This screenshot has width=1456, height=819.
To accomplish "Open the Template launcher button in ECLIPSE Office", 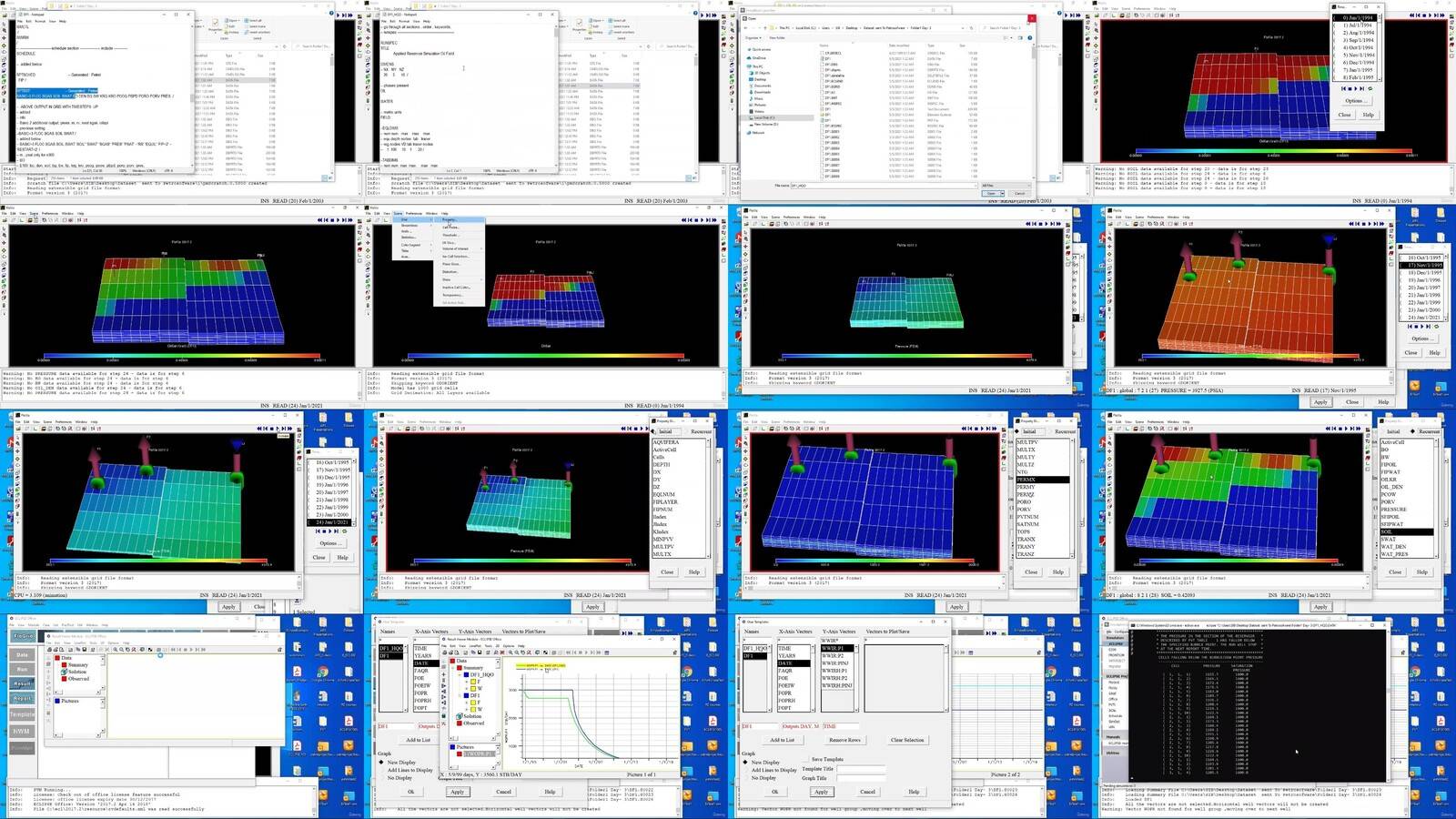I will coord(22,714).
